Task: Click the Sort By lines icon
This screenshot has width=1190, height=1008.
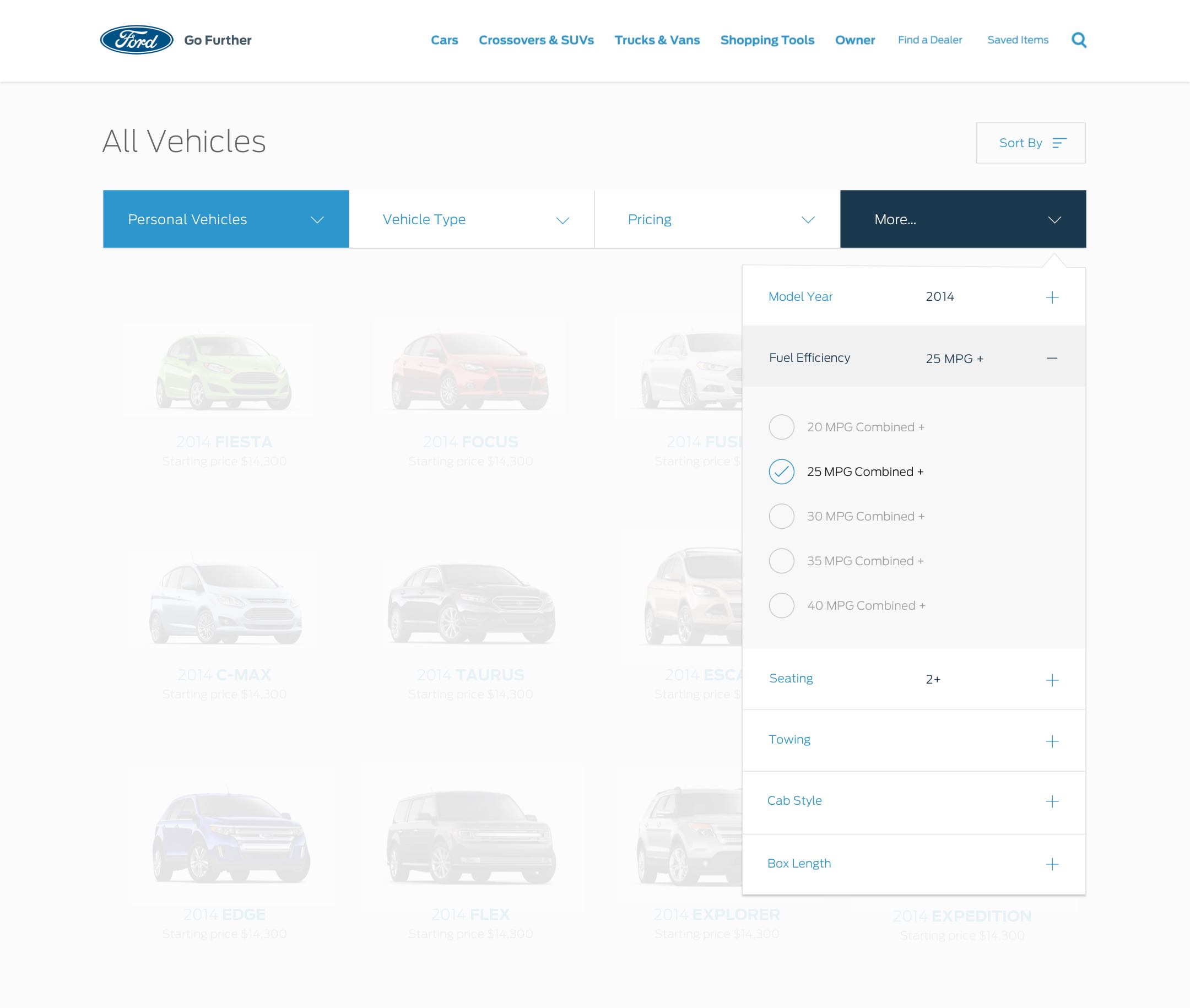Action: 1059,143
